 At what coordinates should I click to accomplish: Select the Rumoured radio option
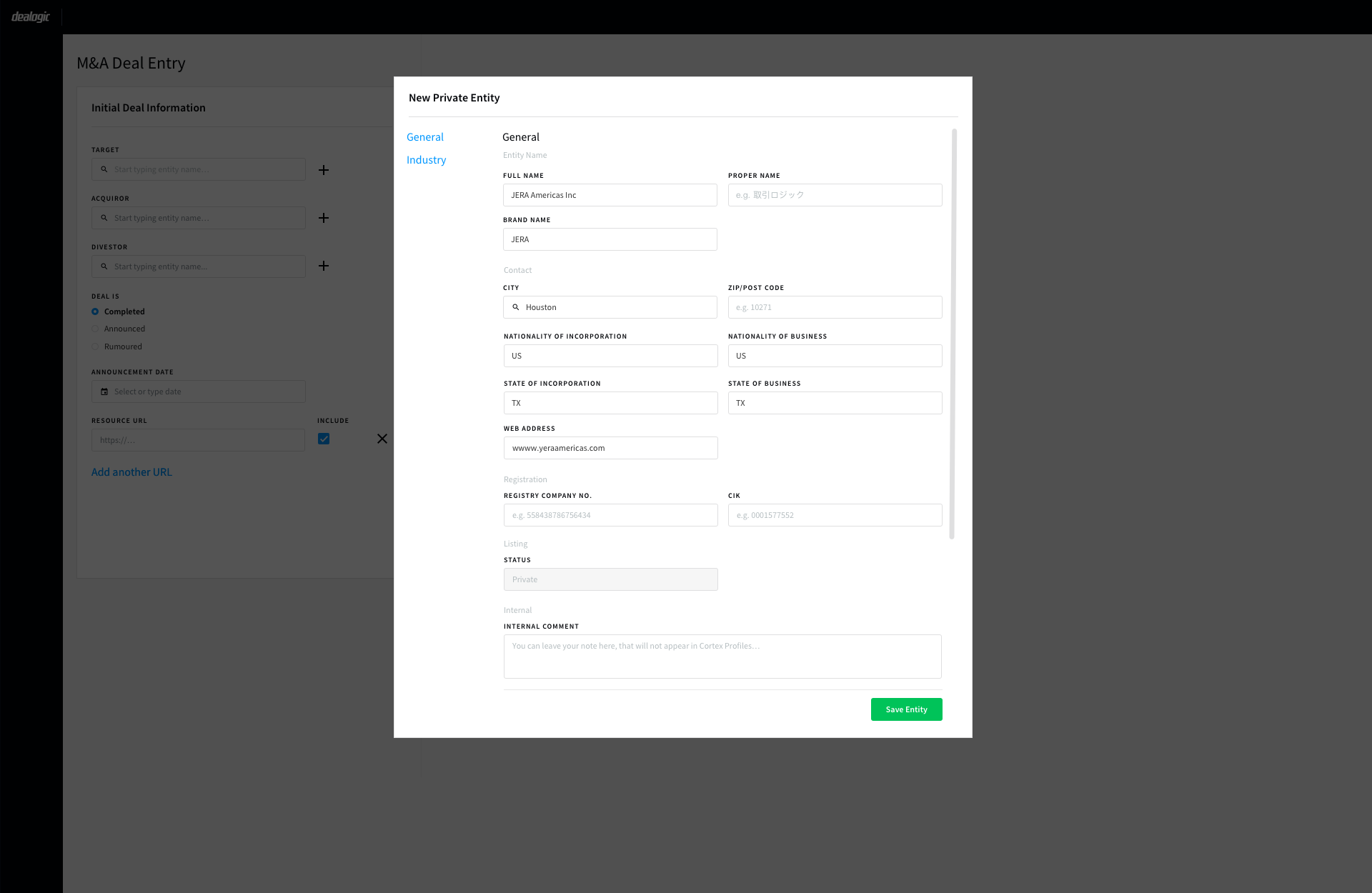point(95,346)
